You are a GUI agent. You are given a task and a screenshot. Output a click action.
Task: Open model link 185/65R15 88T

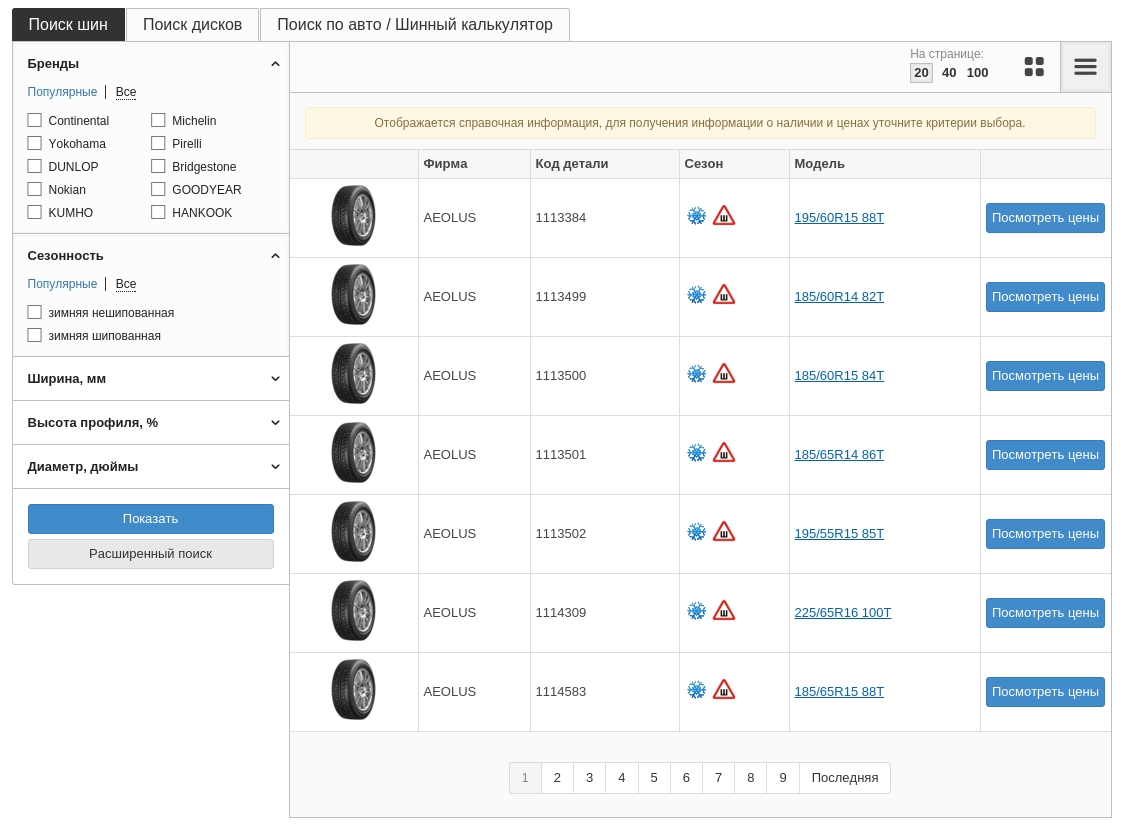pyautogui.click(x=839, y=691)
